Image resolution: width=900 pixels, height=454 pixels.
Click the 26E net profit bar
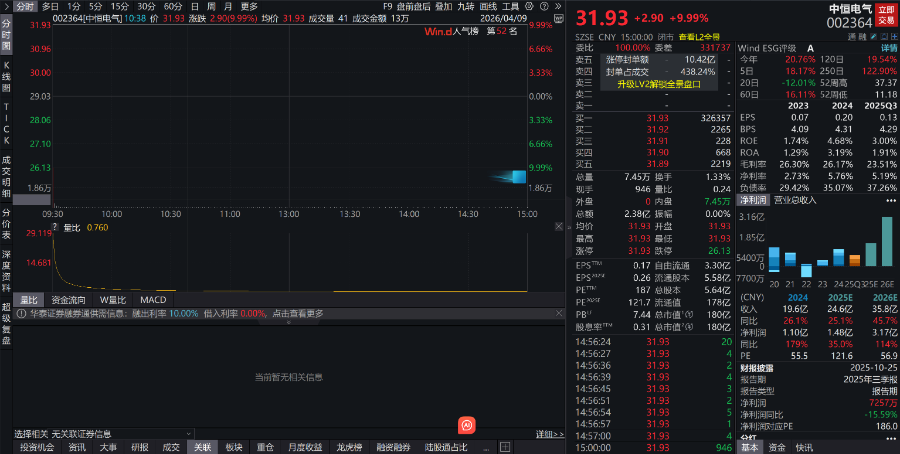[887, 241]
